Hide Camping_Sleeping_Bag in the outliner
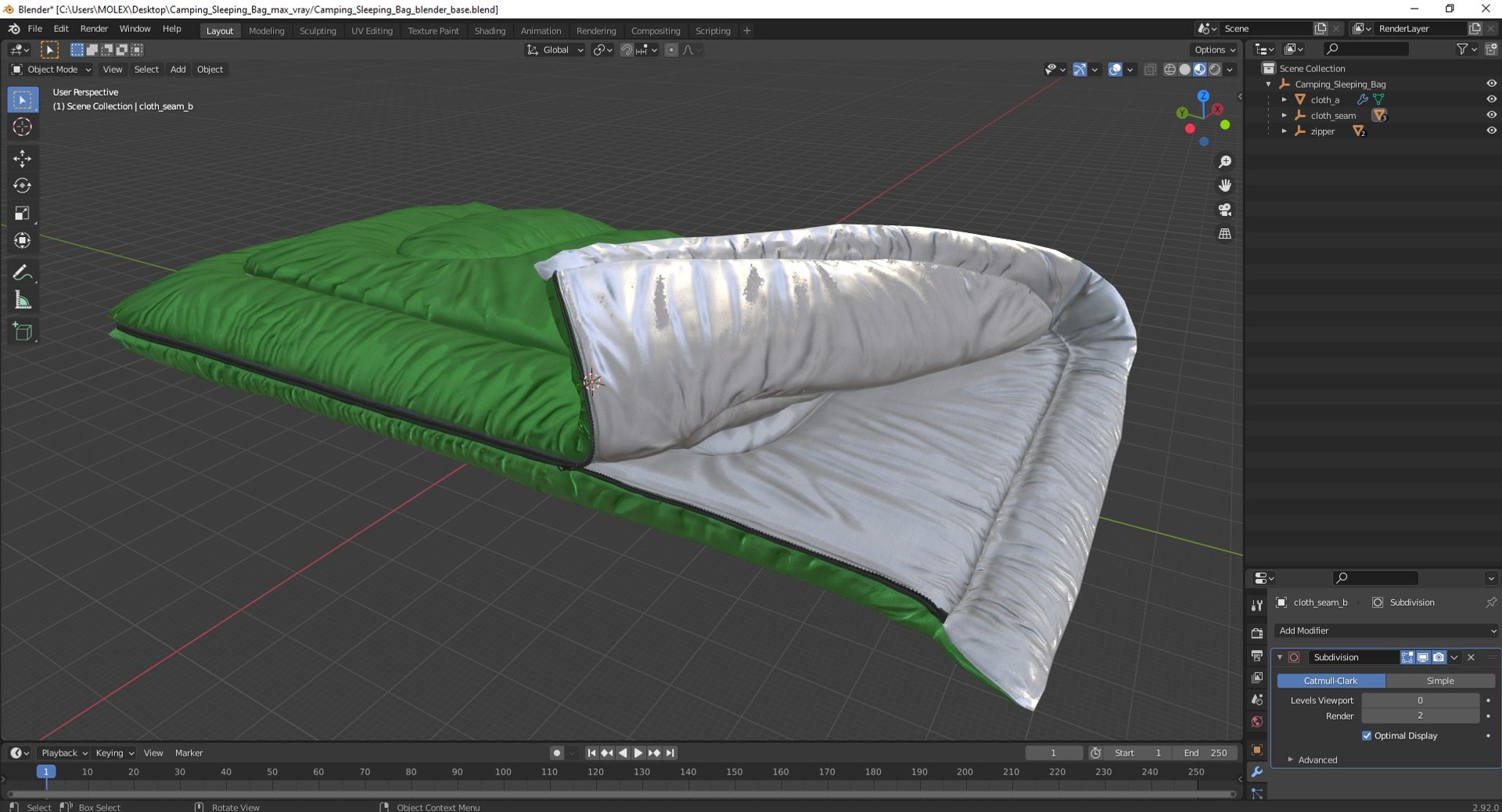Viewport: 1502px width, 812px height. pos(1491,84)
